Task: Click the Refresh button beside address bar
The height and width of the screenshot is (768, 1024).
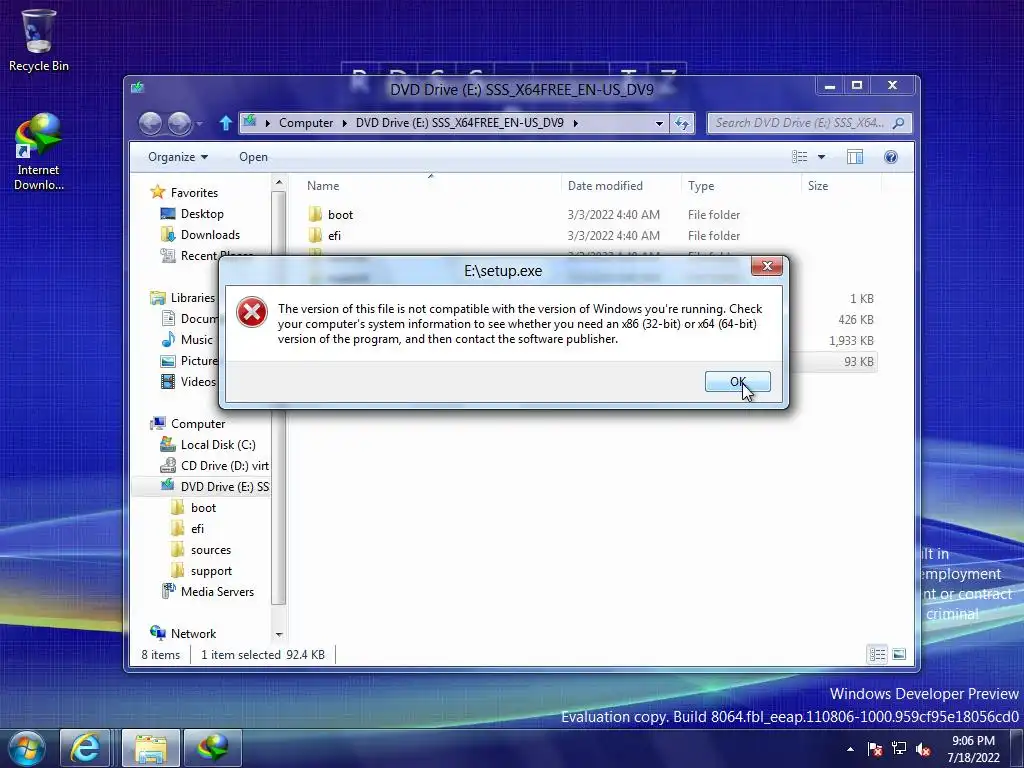Action: 682,123
